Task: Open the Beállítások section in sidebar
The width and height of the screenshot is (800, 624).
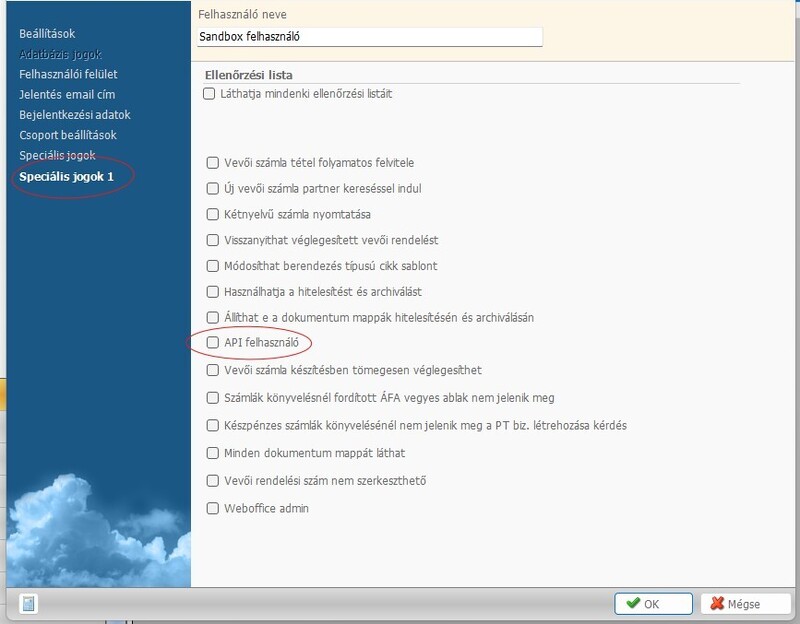Action: pos(47,34)
